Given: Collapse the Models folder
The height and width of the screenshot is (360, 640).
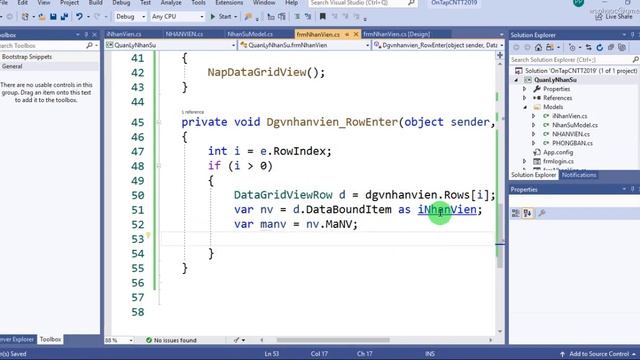Looking at the screenshot, I should point(525,107).
